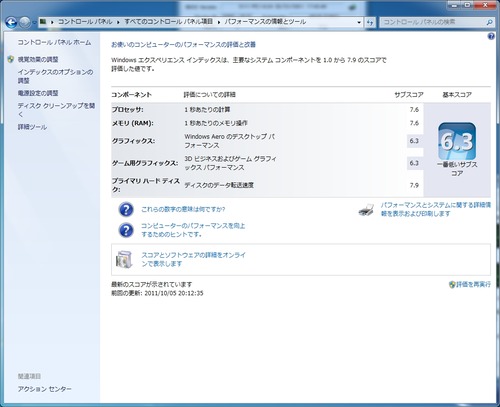Click the refresh button beside address bar

coord(370,22)
